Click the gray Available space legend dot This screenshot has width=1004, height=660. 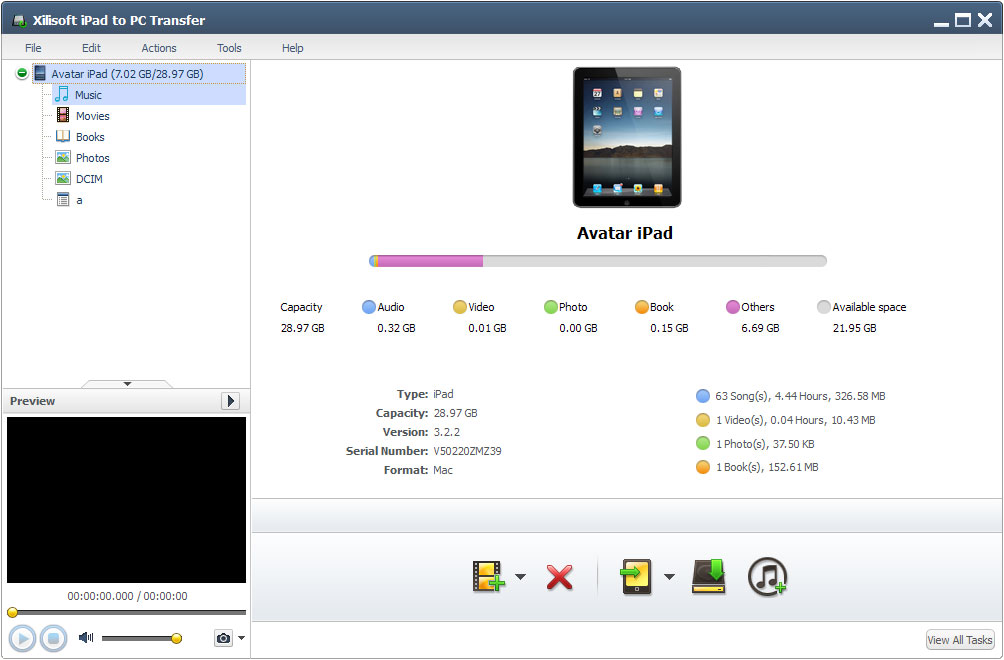tap(823, 307)
